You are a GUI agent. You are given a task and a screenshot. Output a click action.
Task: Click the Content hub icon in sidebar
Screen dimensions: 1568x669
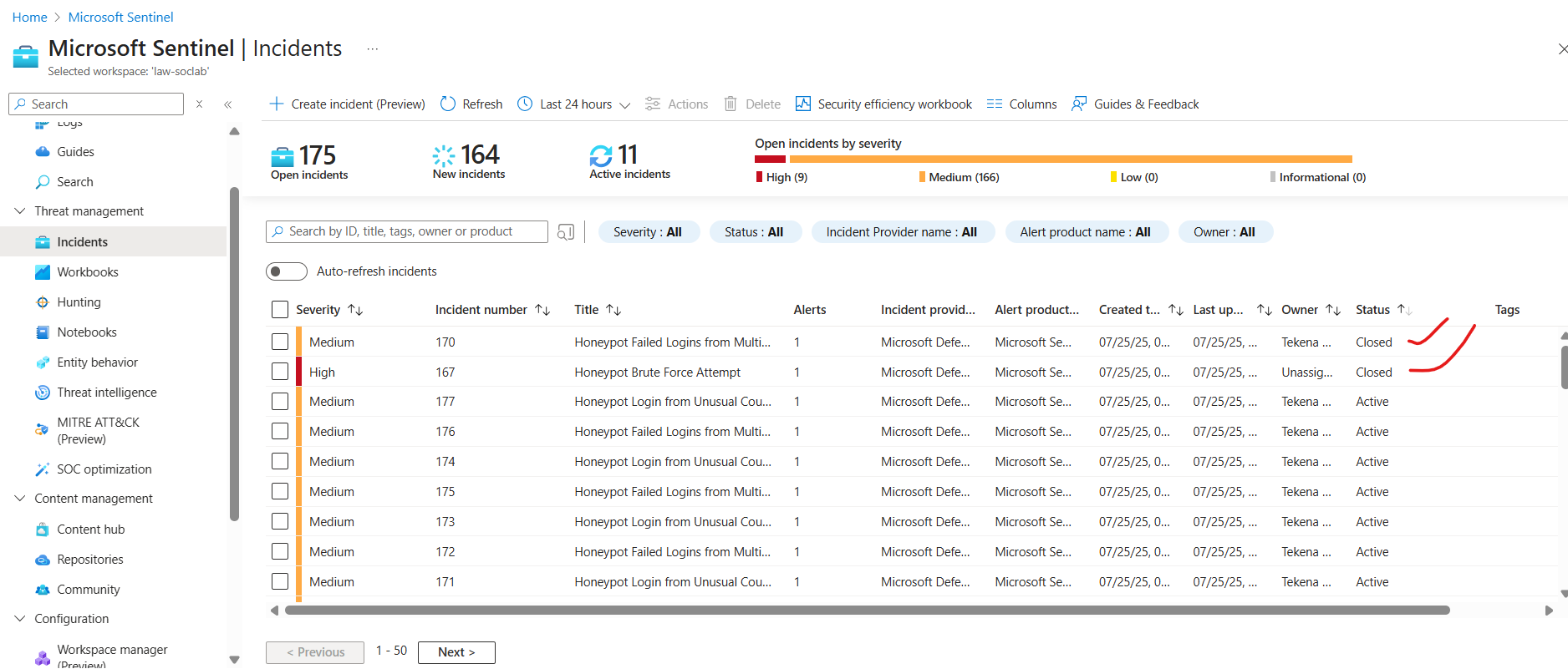(x=43, y=530)
